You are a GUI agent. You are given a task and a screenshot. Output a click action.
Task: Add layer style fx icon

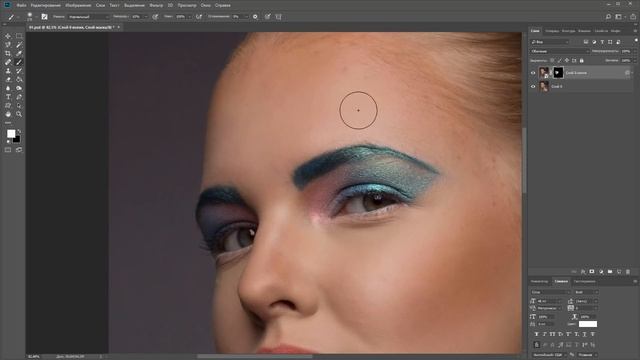click(x=583, y=272)
